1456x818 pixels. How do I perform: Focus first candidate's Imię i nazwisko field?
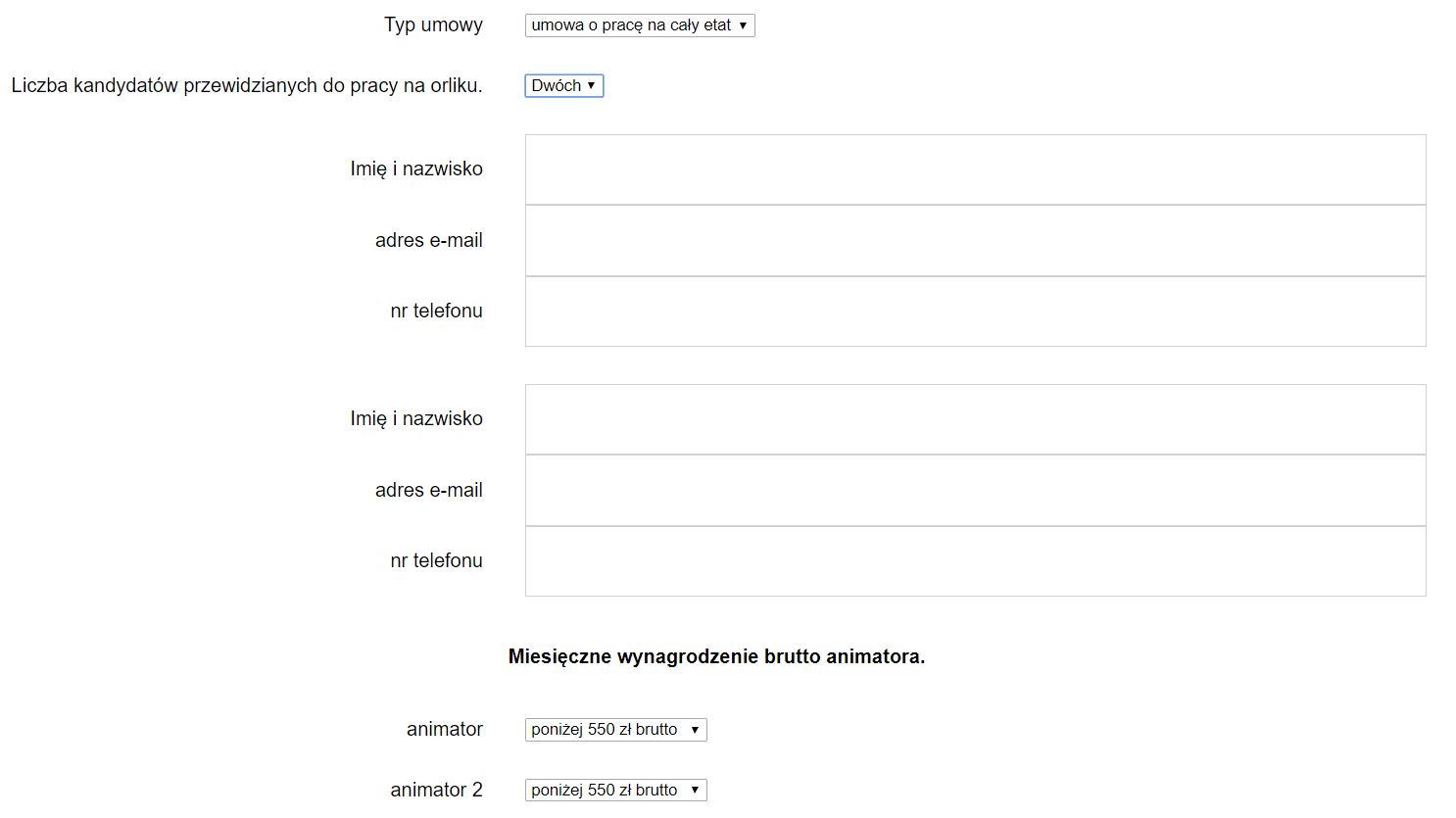(975, 169)
